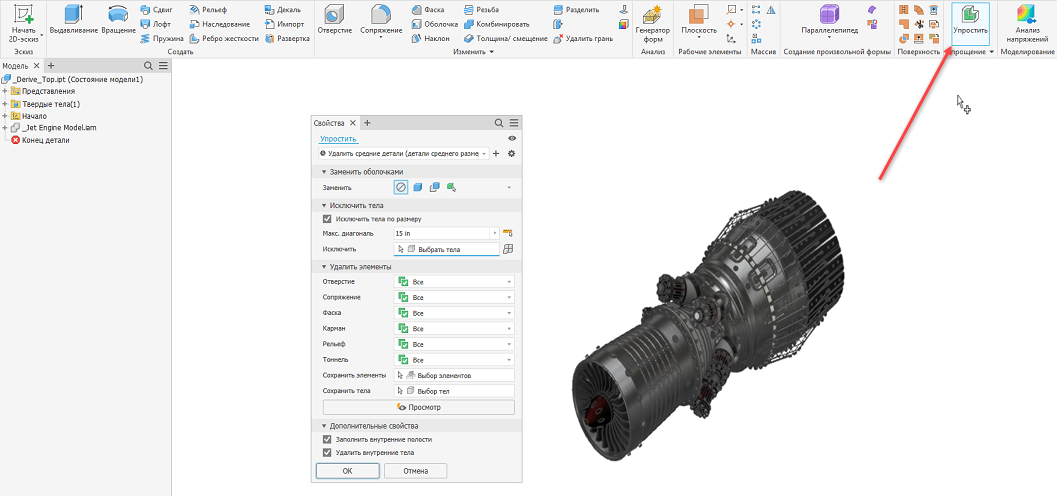Click the Просмотр preview button
Viewport: 1057px width, 496px height.
tap(419, 407)
